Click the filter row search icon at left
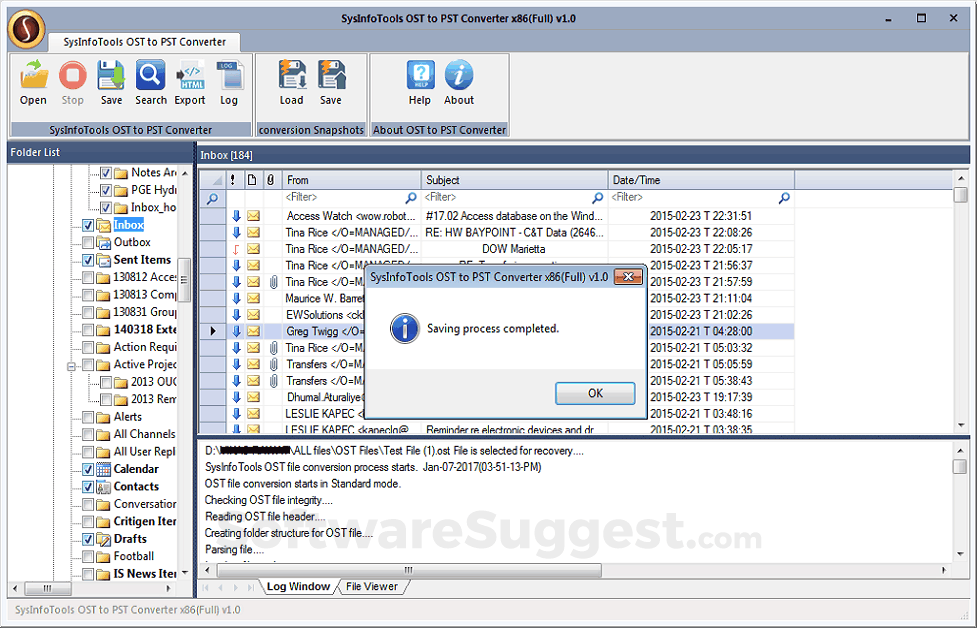This screenshot has width=977, height=628. click(x=212, y=199)
